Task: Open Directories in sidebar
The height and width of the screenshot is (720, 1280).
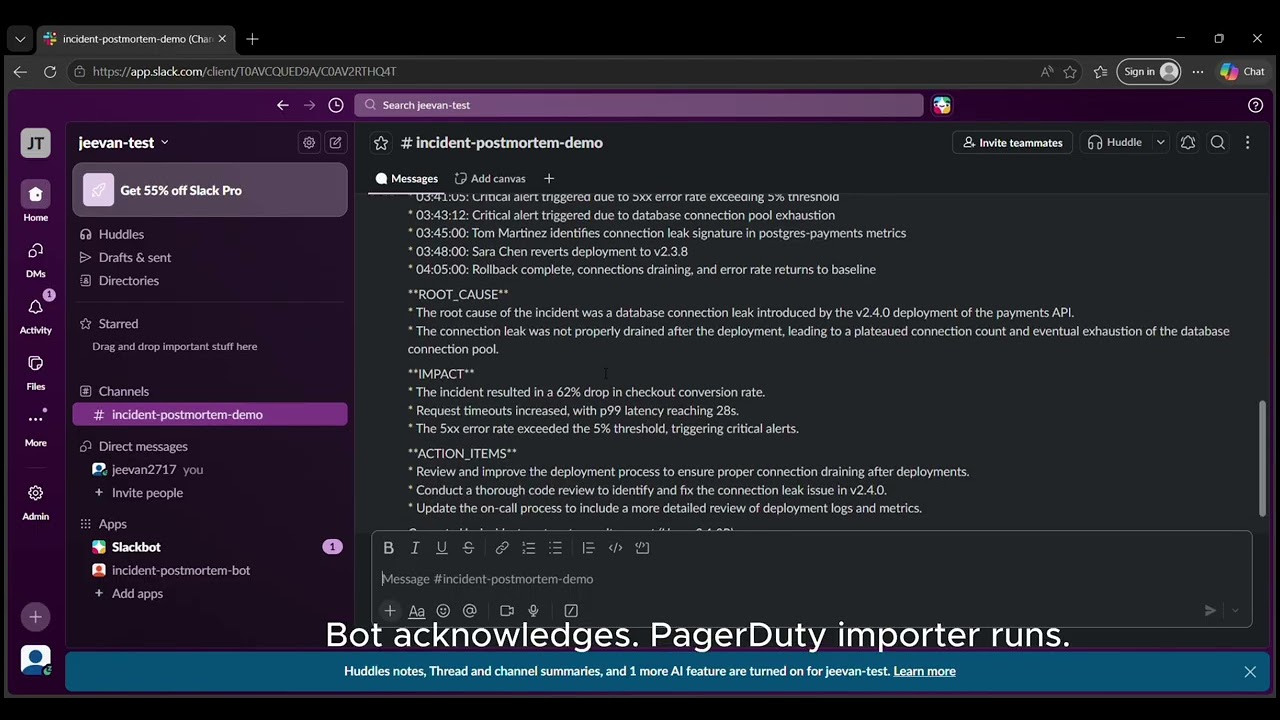Action: tap(210, 281)
